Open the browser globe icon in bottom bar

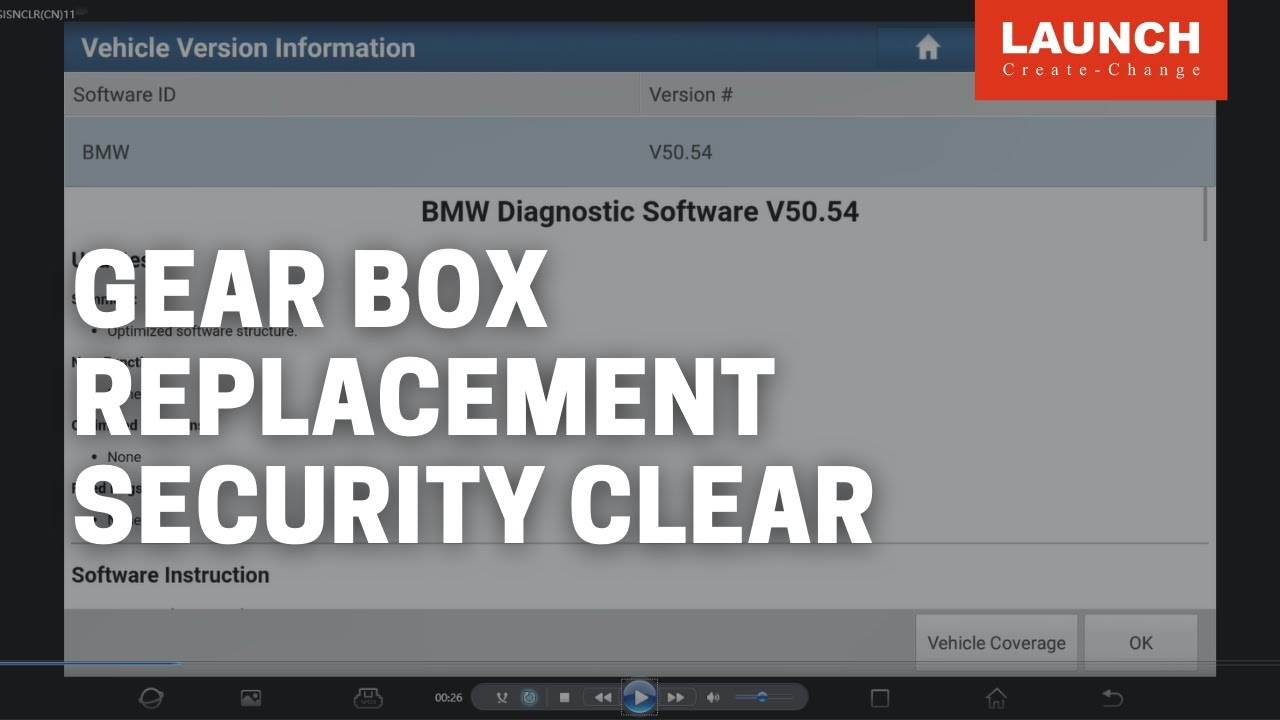pos(151,698)
